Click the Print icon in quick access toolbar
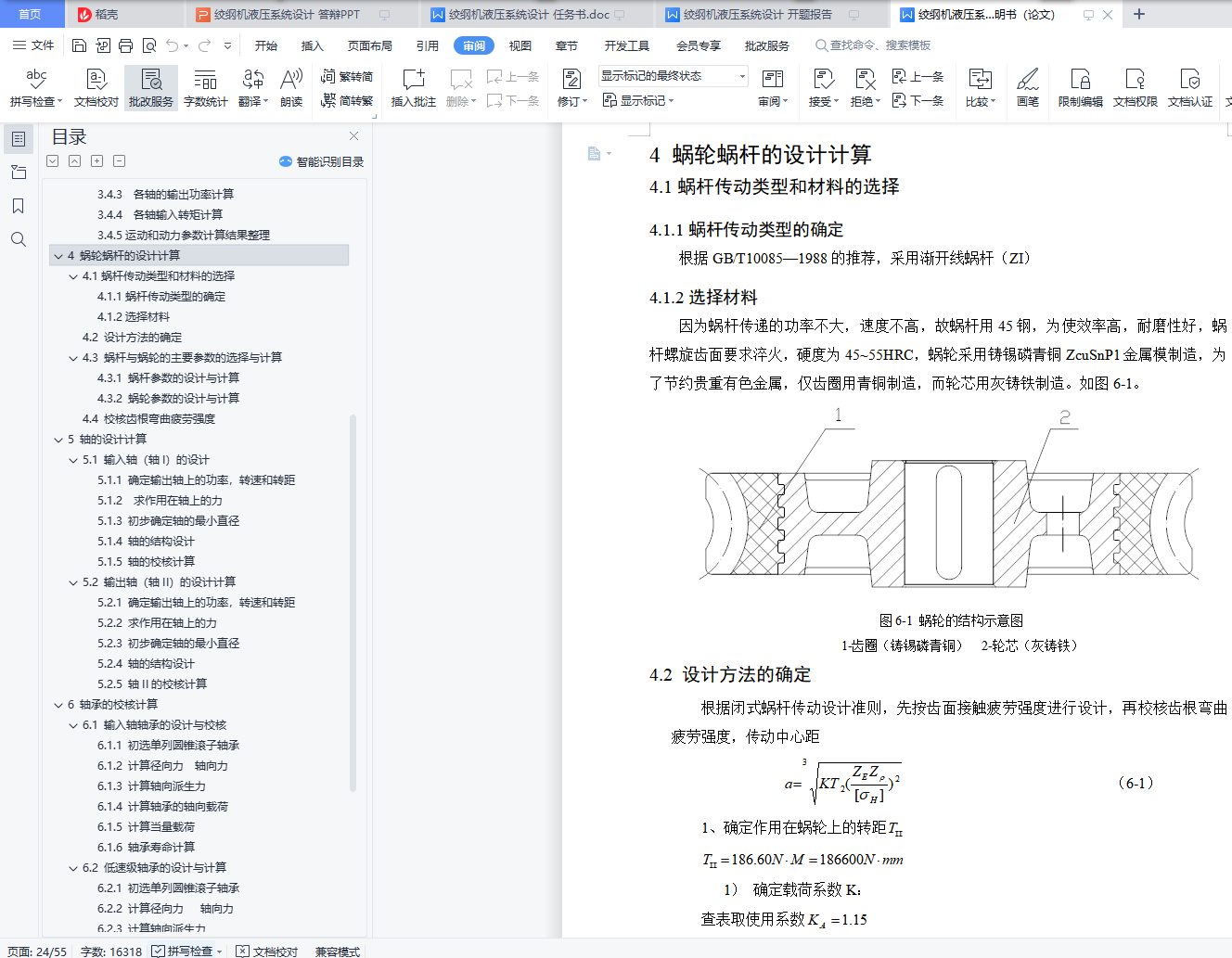This screenshot has height=958, width=1232. [125, 45]
